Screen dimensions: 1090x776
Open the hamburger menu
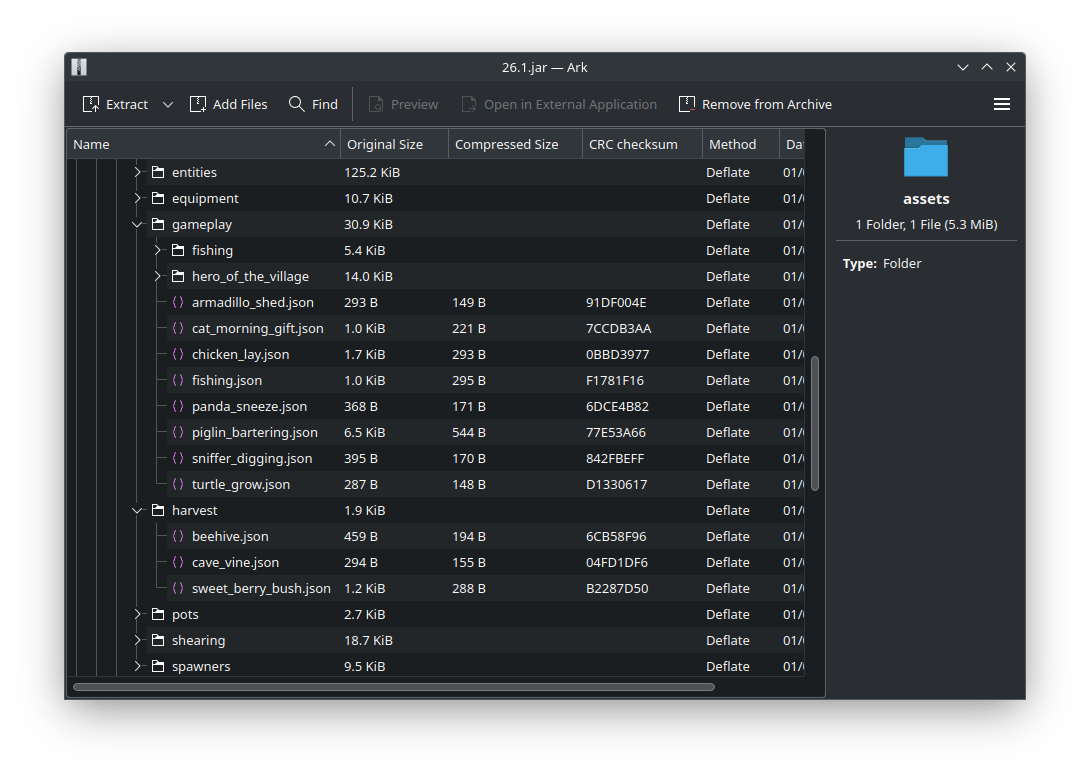pyautogui.click(x=1001, y=104)
